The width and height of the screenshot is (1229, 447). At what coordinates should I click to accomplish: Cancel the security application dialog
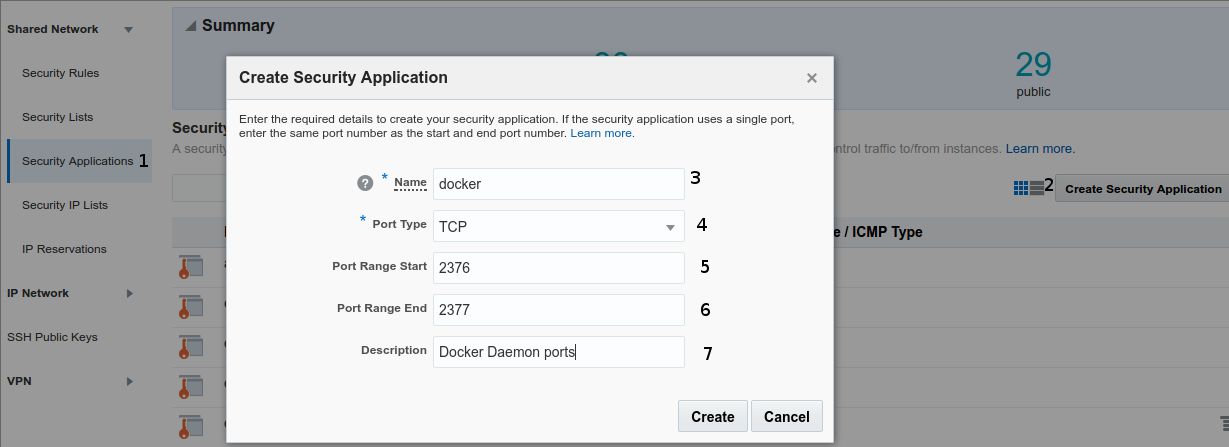tap(786, 416)
